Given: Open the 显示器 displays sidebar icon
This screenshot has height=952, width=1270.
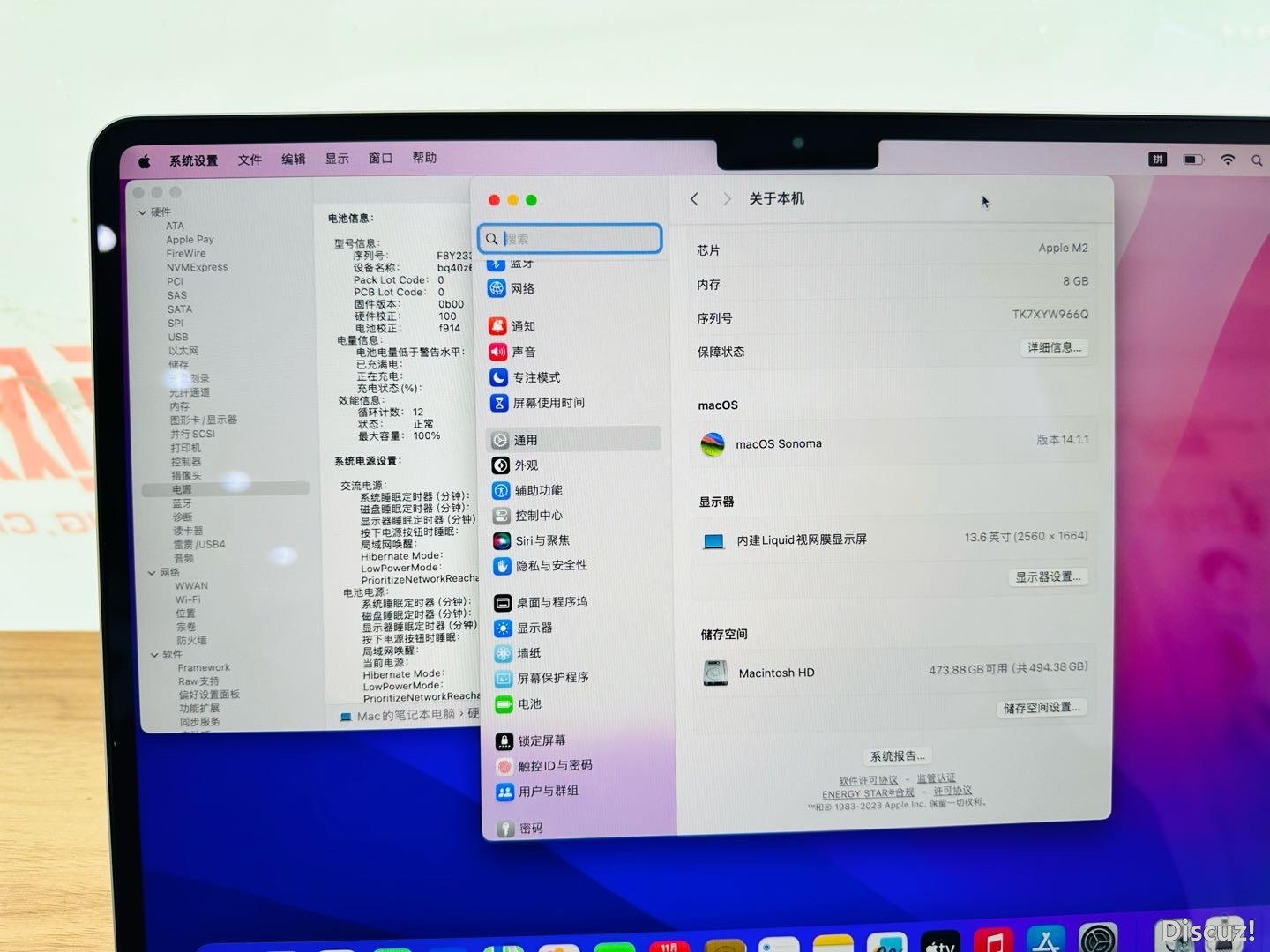Looking at the screenshot, I should coord(503,628).
